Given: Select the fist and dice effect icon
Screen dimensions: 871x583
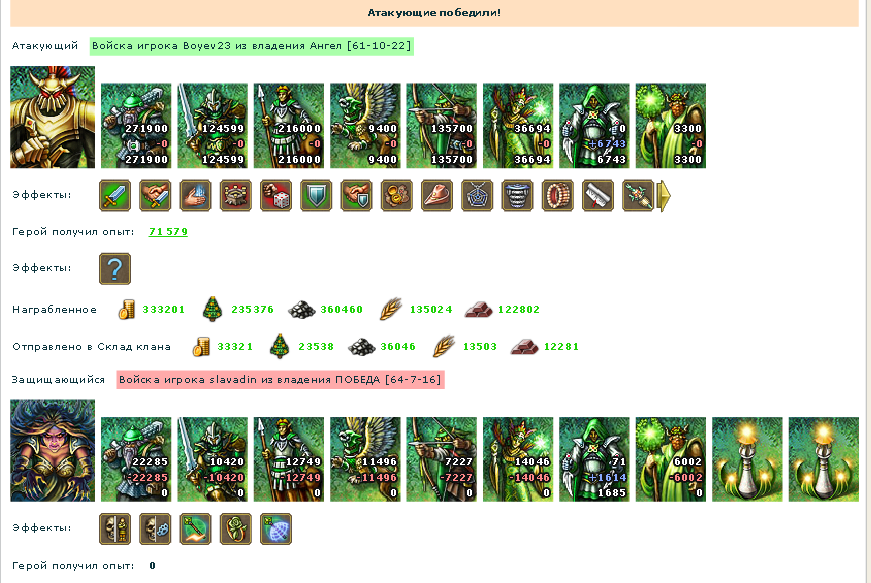Looking at the screenshot, I should [x=276, y=195].
